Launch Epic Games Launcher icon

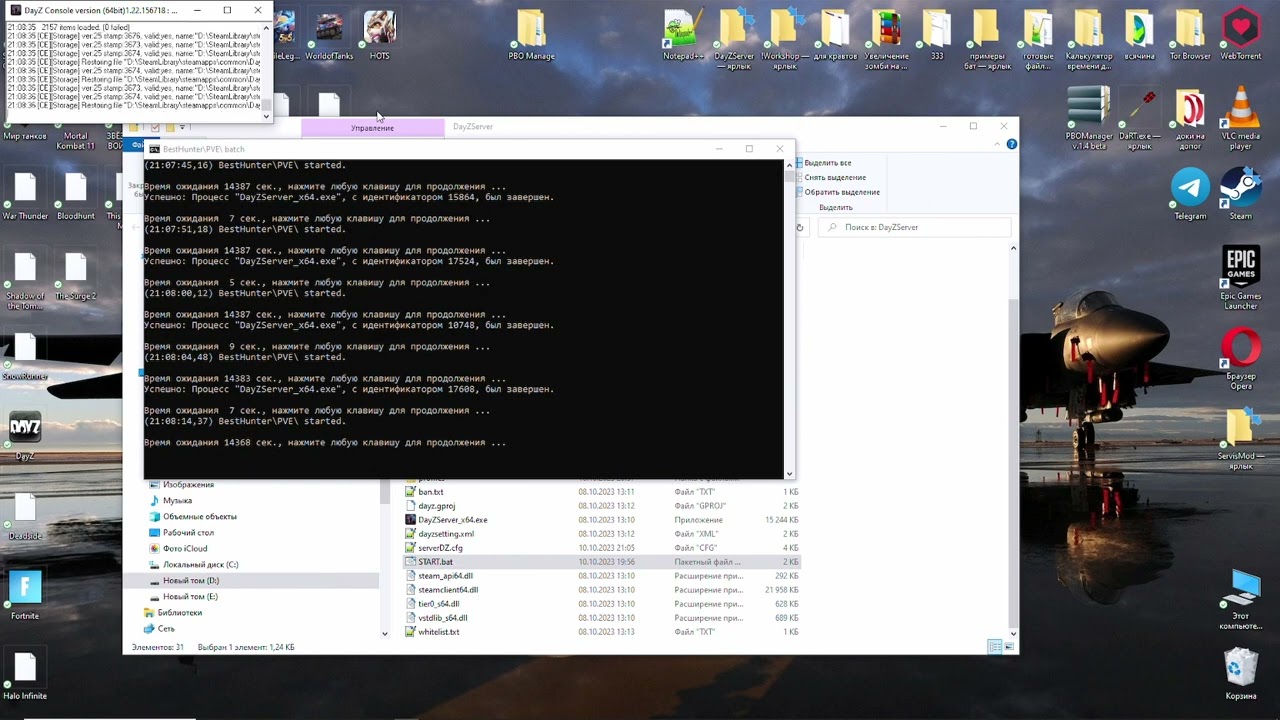(x=1241, y=278)
